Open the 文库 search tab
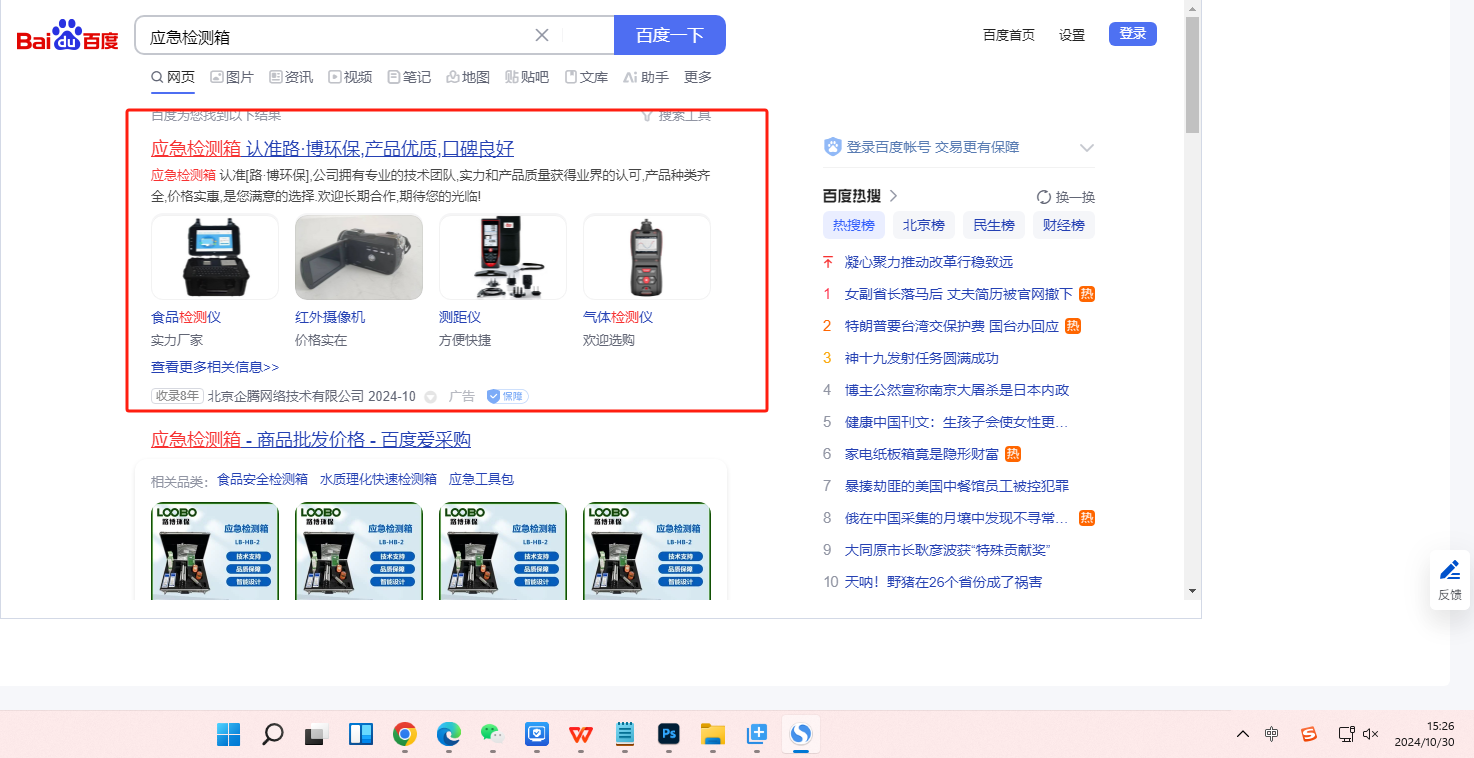The image size is (1474, 758). (x=586, y=77)
